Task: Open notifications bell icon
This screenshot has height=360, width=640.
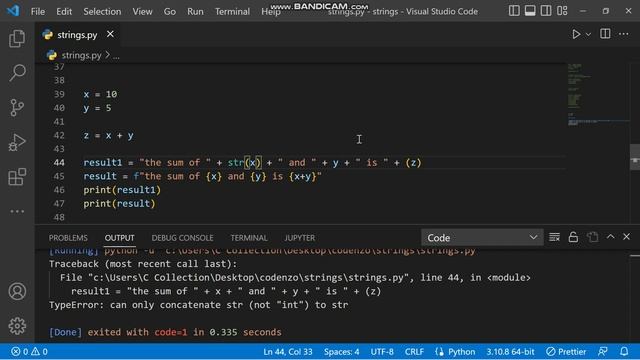Action: [x=624, y=351]
